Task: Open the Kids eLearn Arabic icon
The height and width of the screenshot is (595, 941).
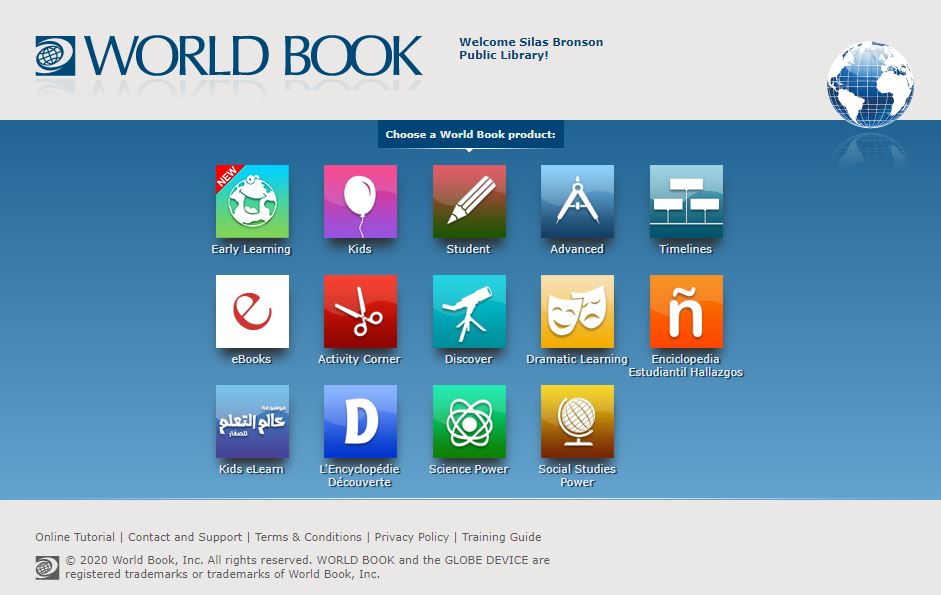Action: point(252,422)
